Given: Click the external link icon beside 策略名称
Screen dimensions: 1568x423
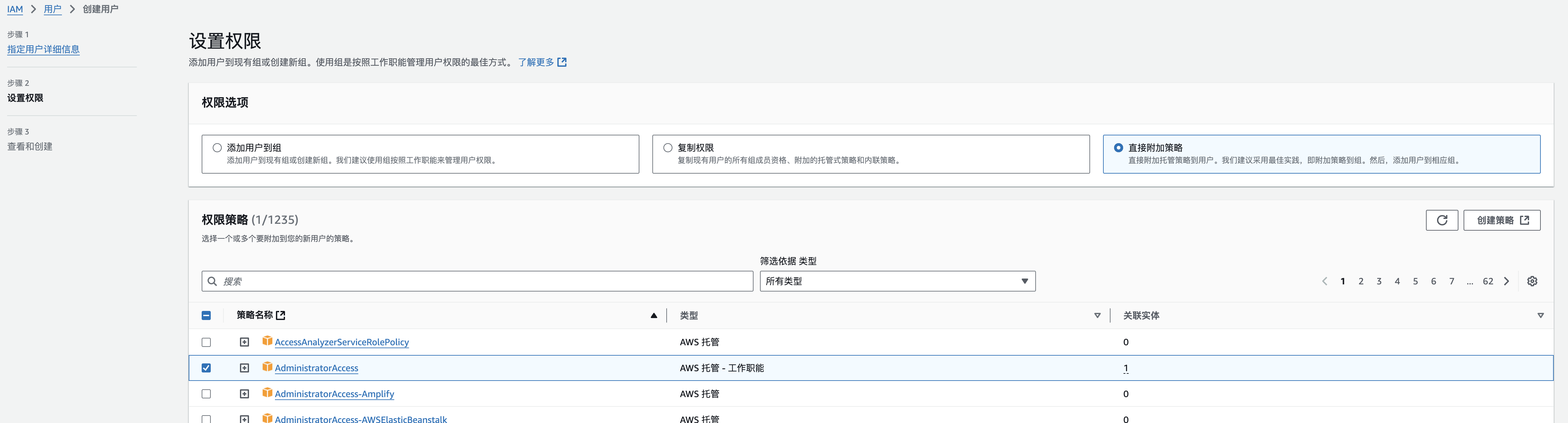Looking at the screenshot, I should point(280,315).
